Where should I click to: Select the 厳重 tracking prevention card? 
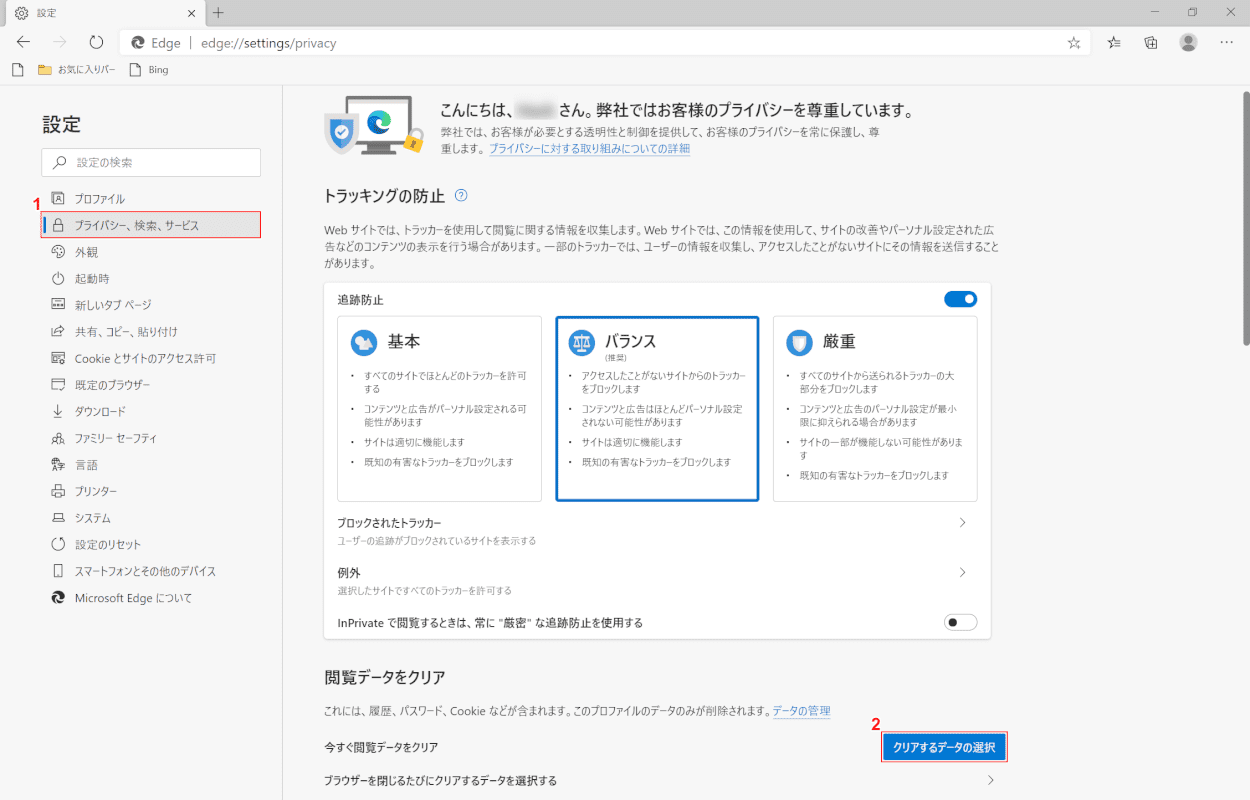[x=875, y=408]
